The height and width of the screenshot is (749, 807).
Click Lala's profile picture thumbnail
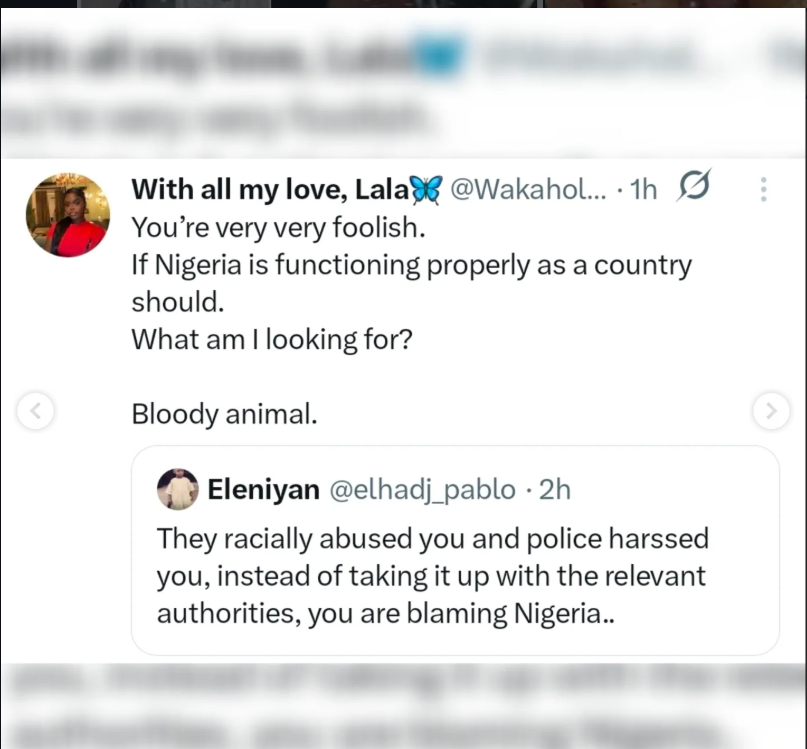(67, 214)
